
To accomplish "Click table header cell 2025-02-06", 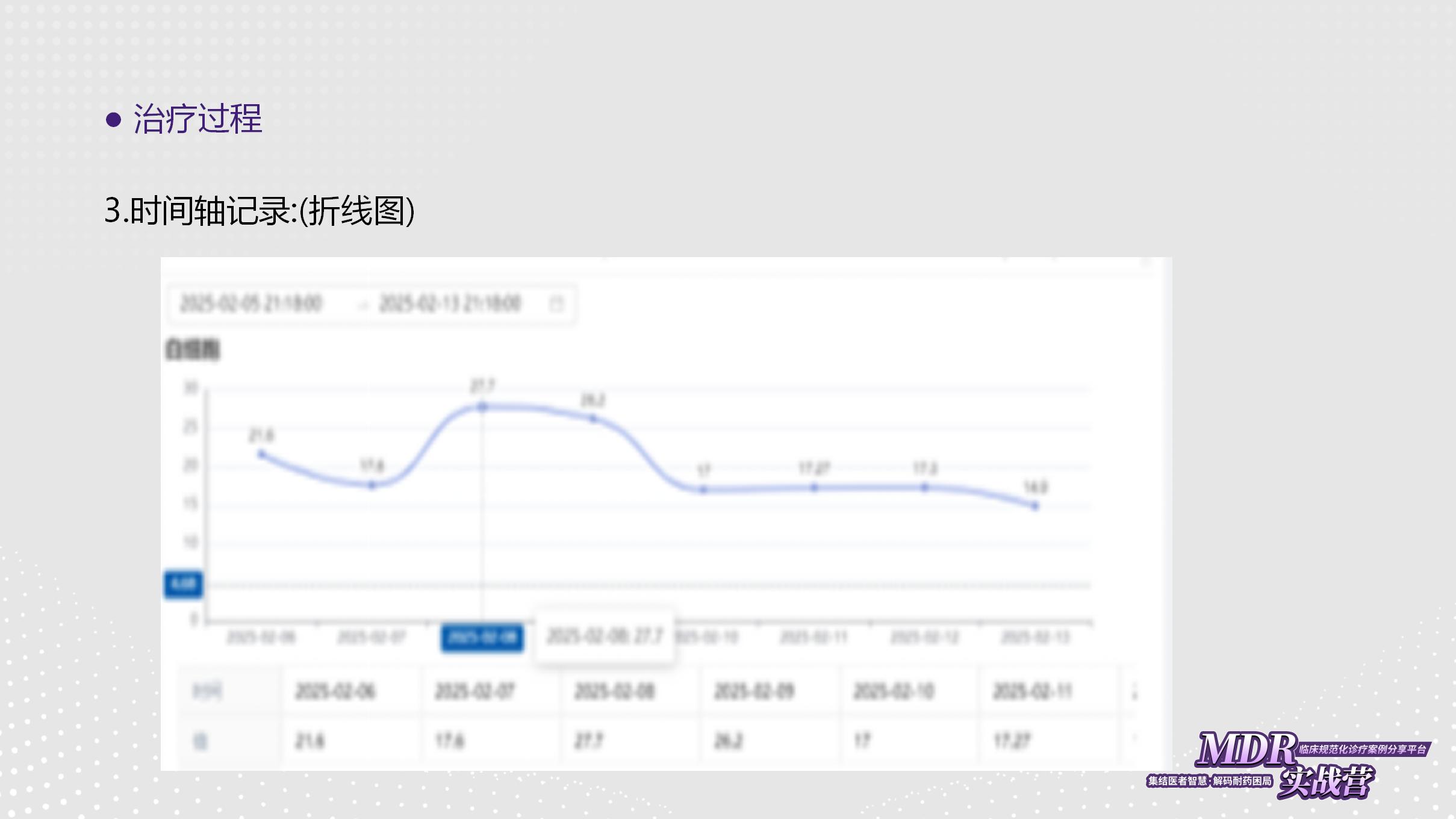I will coord(335,691).
